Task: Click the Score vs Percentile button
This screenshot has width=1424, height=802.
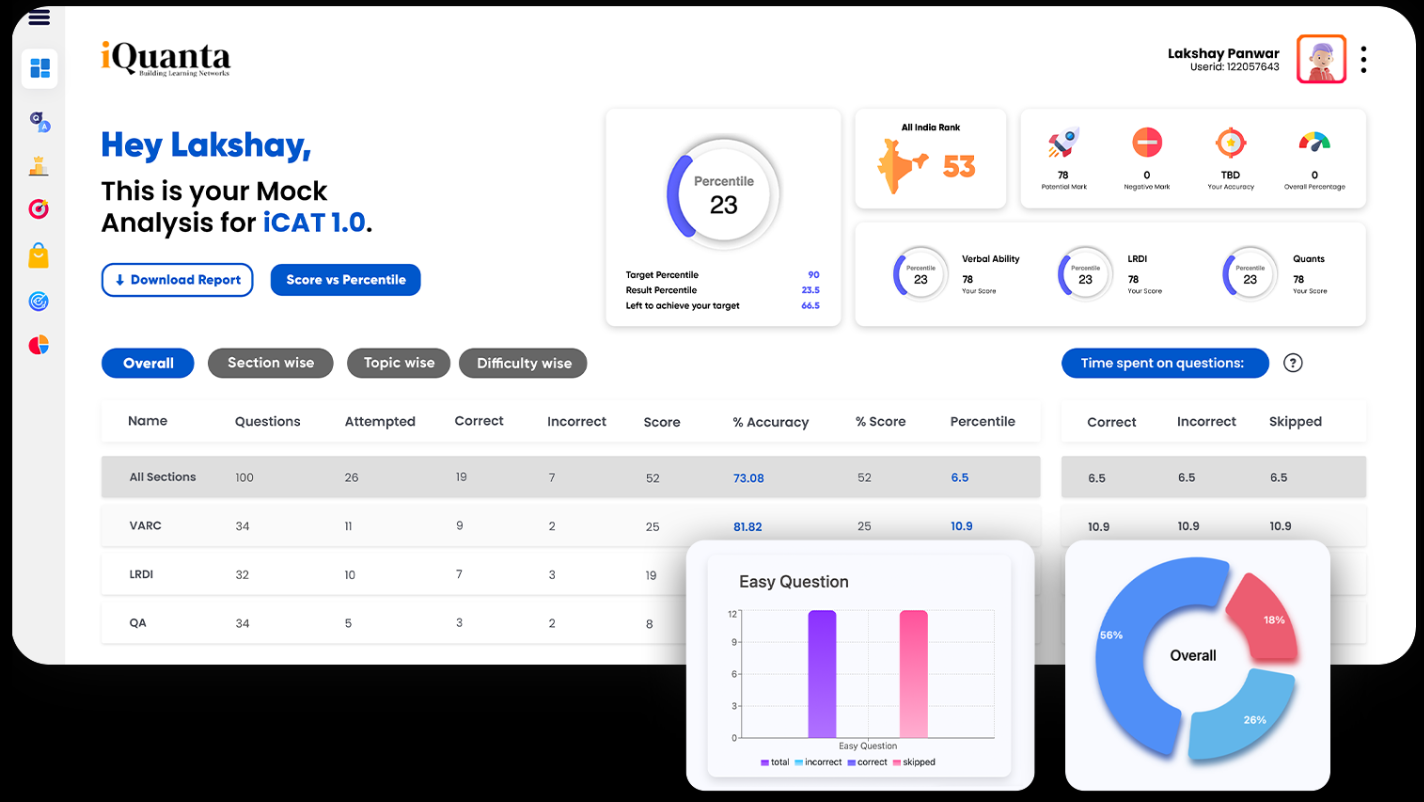Action: coord(345,280)
